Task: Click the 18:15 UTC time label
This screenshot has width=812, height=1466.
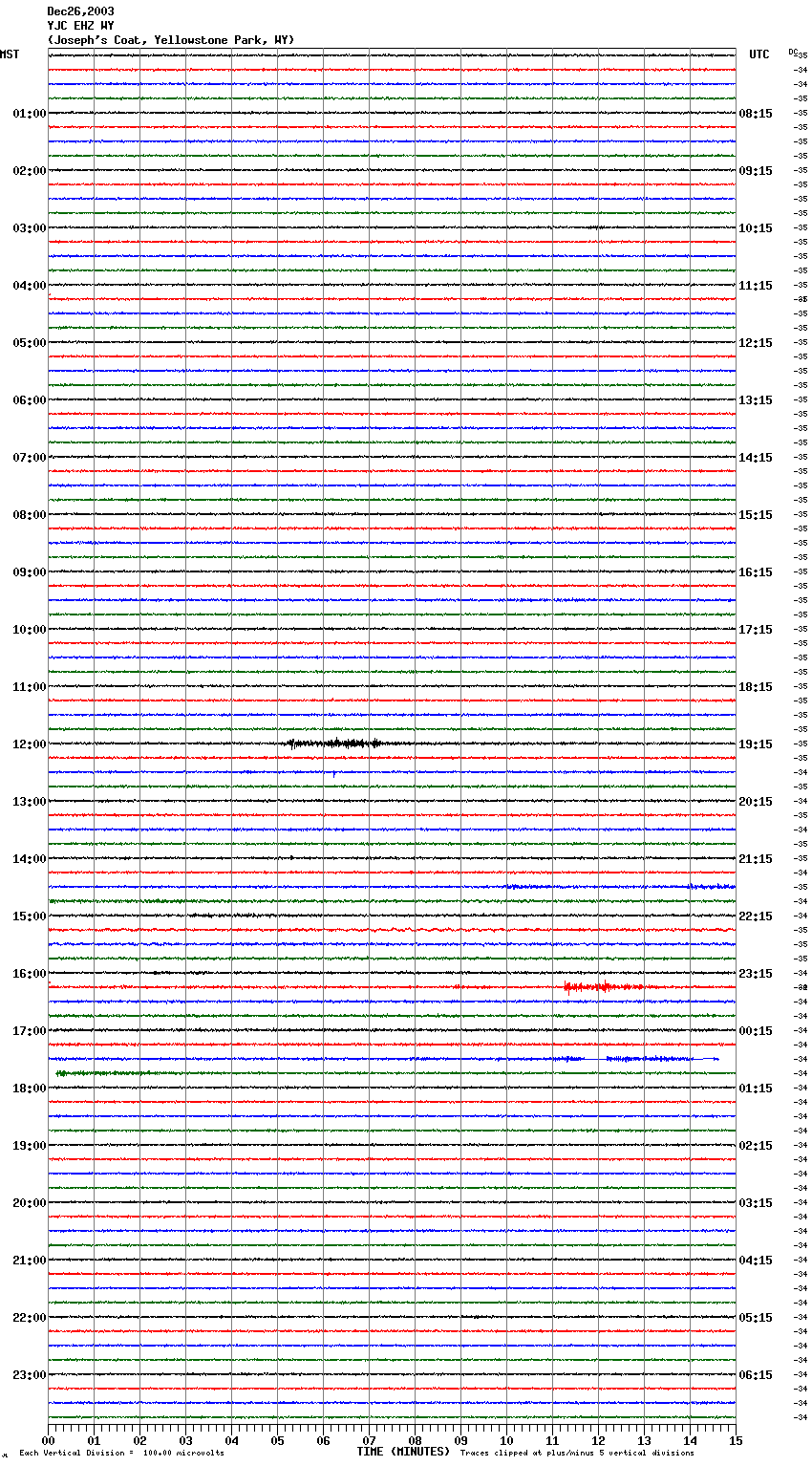Action: [756, 687]
